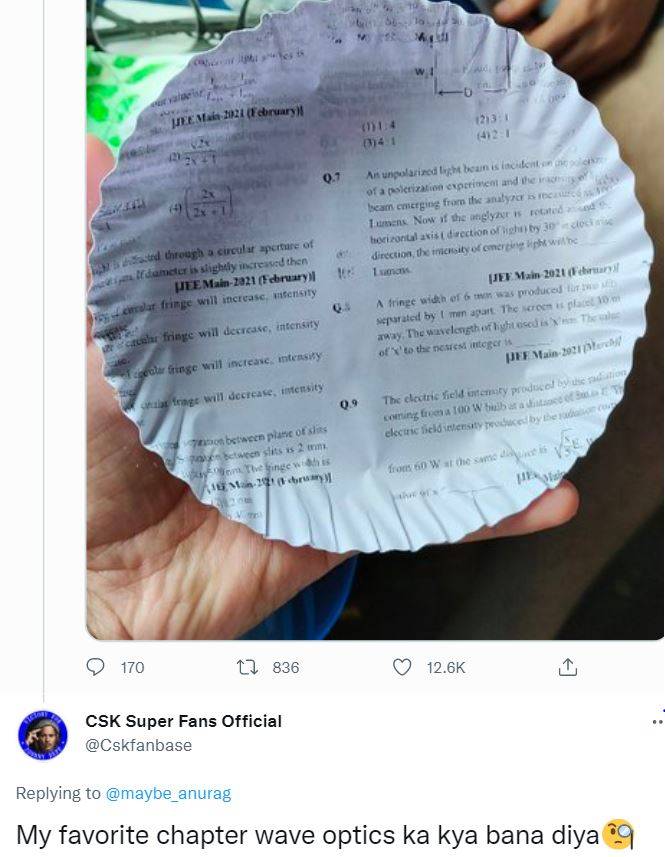Open the three-dot more options menu
Viewport: 665px width, 857px height.
(x=657, y=720)
